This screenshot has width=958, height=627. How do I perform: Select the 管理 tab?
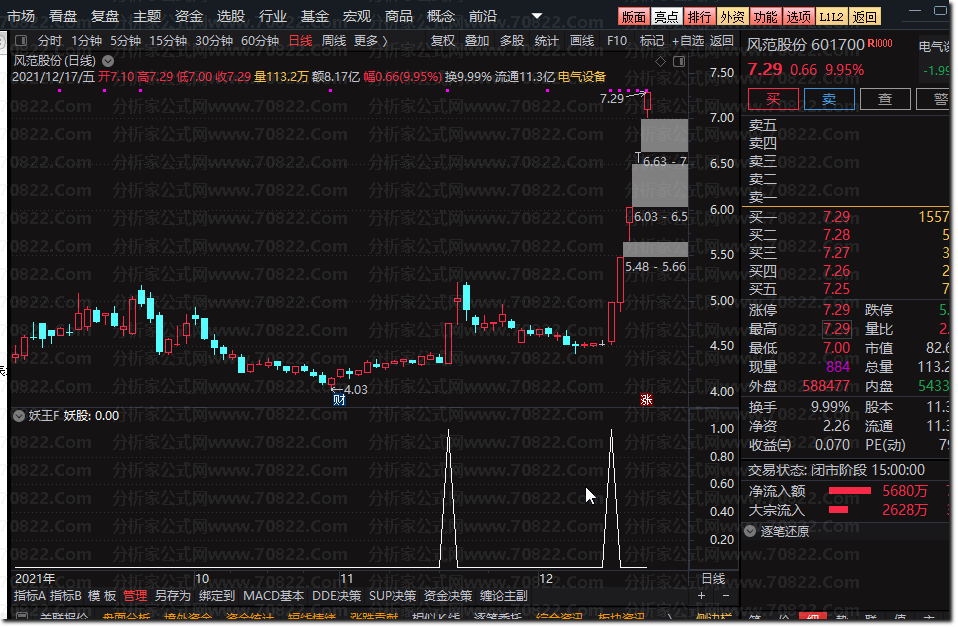click(x=135, y=596)
